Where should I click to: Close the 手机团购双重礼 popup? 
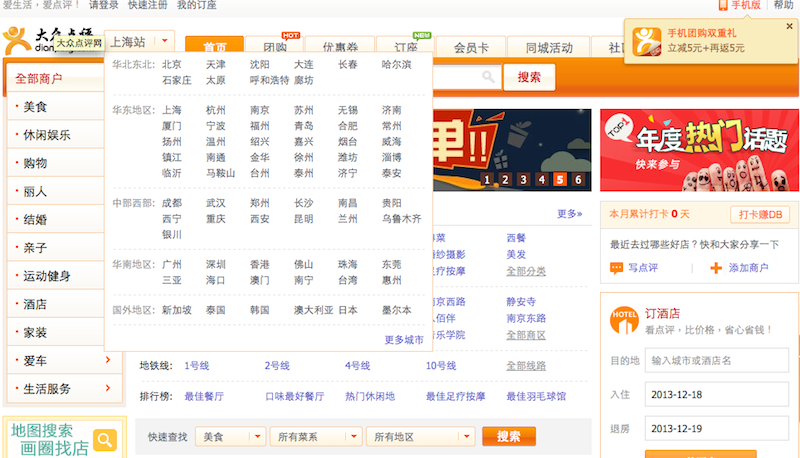[789, 26]
